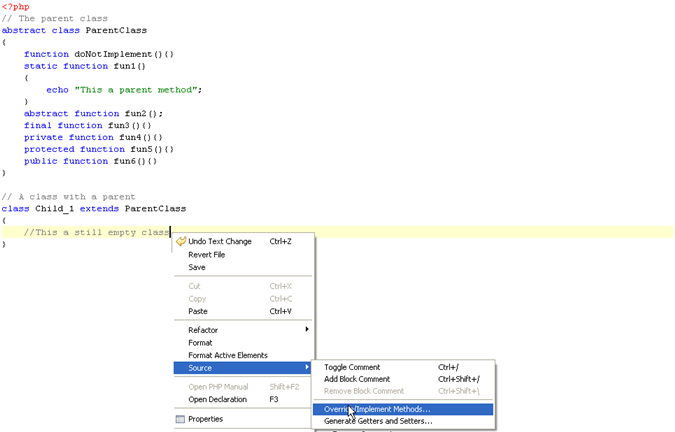Expand the Refactor submenu arrow
Viewport: 675px width, 432px height.
tap(307, 330)
